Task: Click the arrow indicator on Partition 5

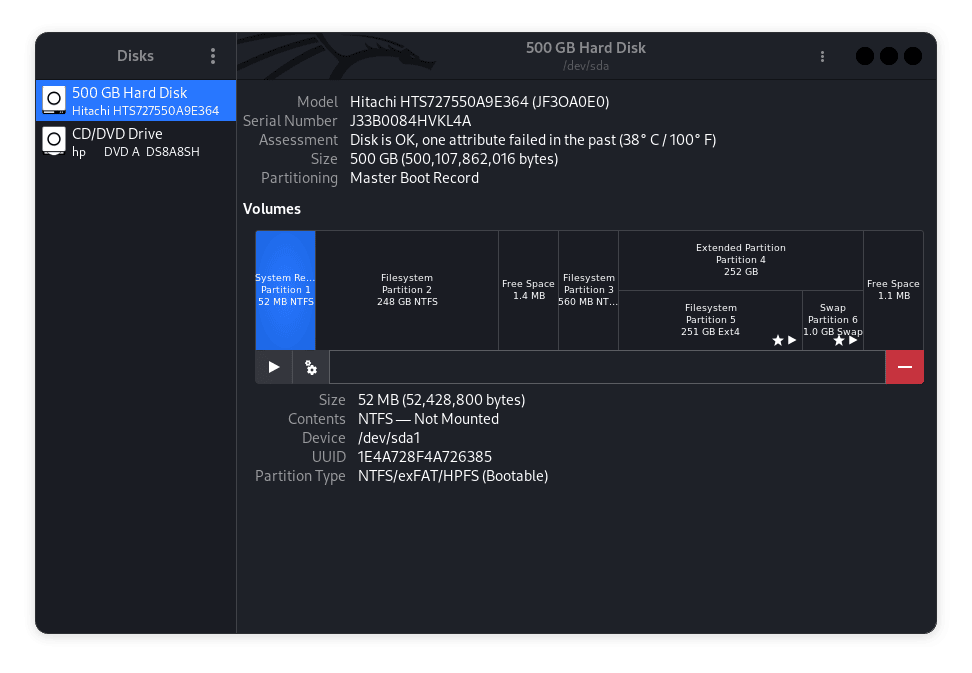Action: tap(791, 340)
